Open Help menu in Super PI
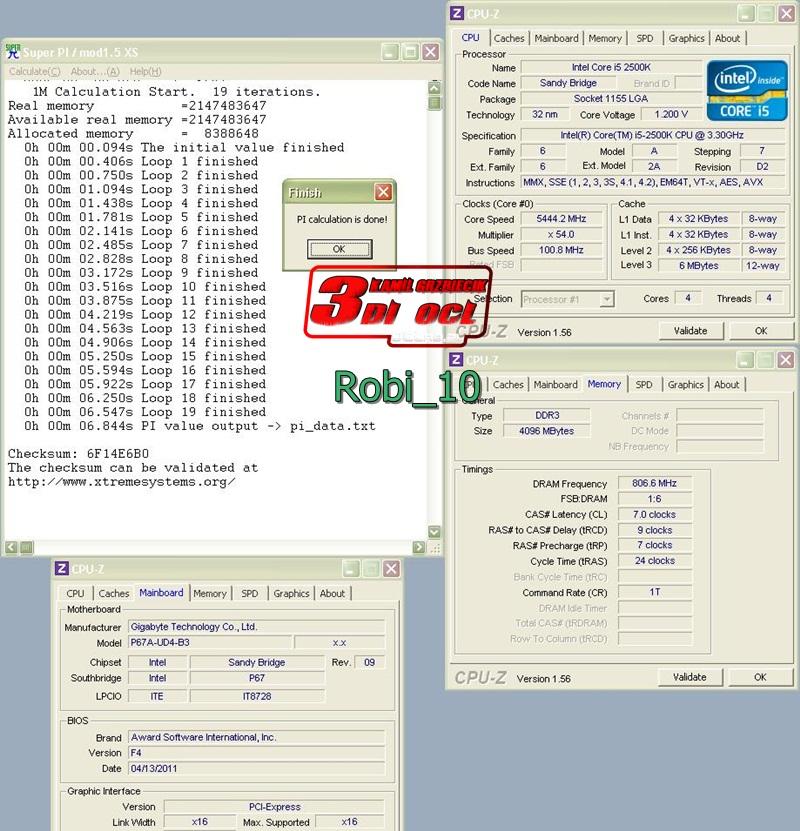 click(145, 71)
